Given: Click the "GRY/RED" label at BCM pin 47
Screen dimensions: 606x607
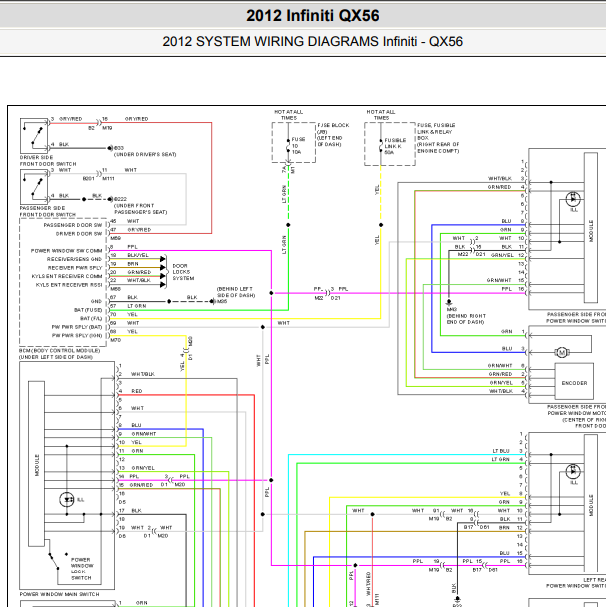Looking at the screenshot, I should click(x=139, y=230).
